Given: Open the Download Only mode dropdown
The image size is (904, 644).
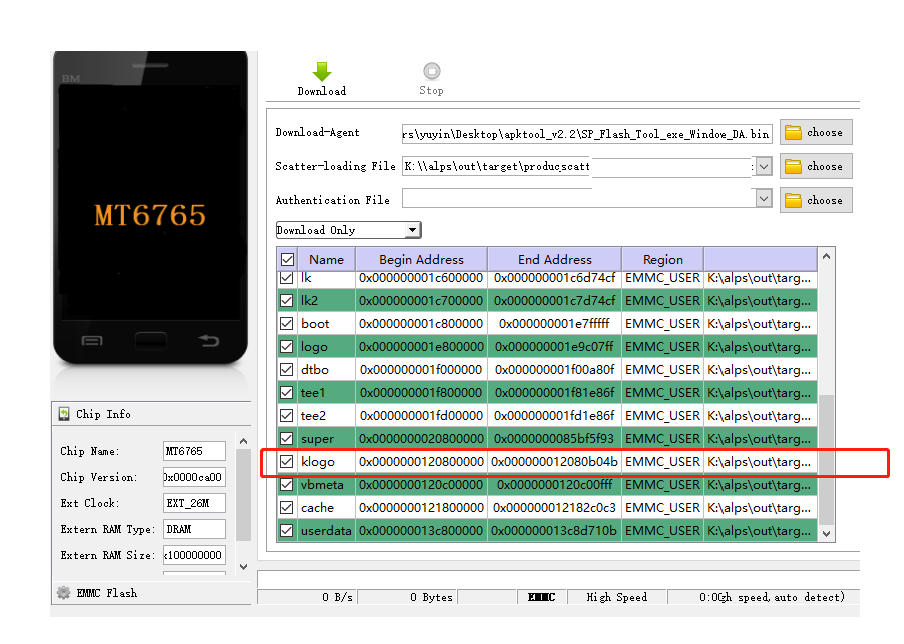Looking at the screenshot, I should (411, 229).
